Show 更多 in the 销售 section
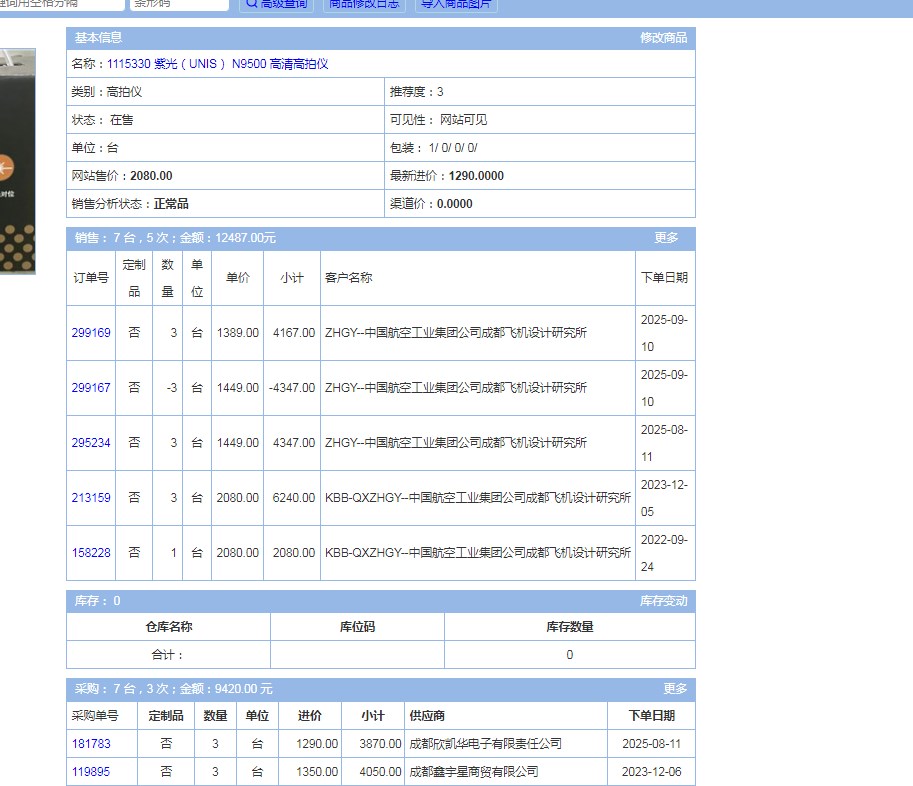The height and width of the screenshot is (786, 913). [x=666, y=238]
